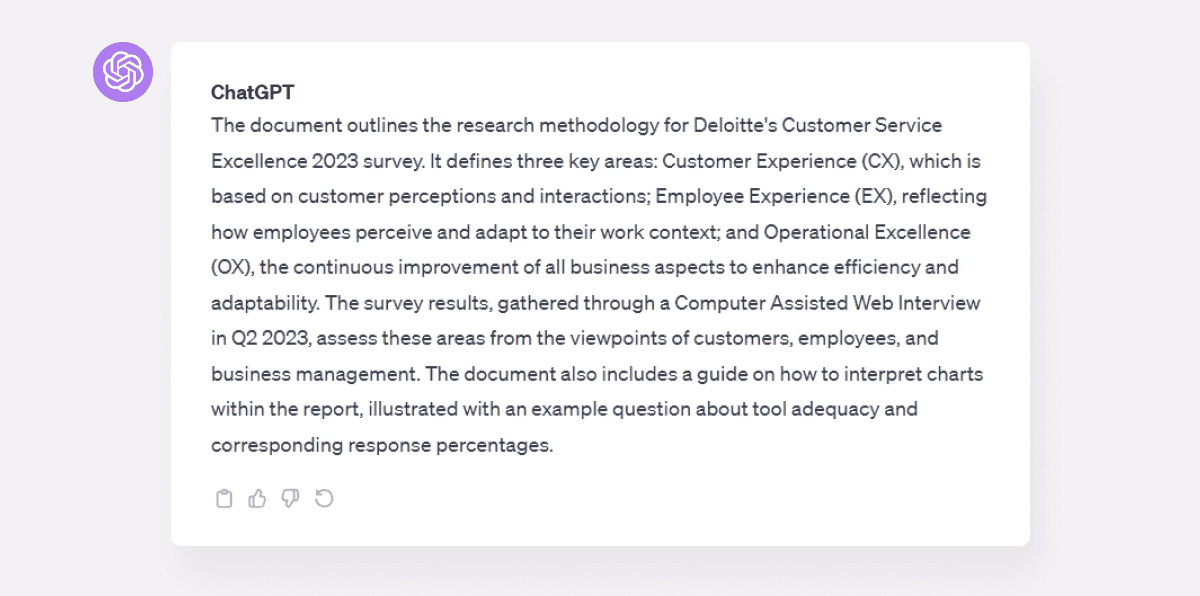The width and height of the screenshot is (1200, 596).
Task: Click the purple ChatGPT avatar logo
Action: pos(123,72)
